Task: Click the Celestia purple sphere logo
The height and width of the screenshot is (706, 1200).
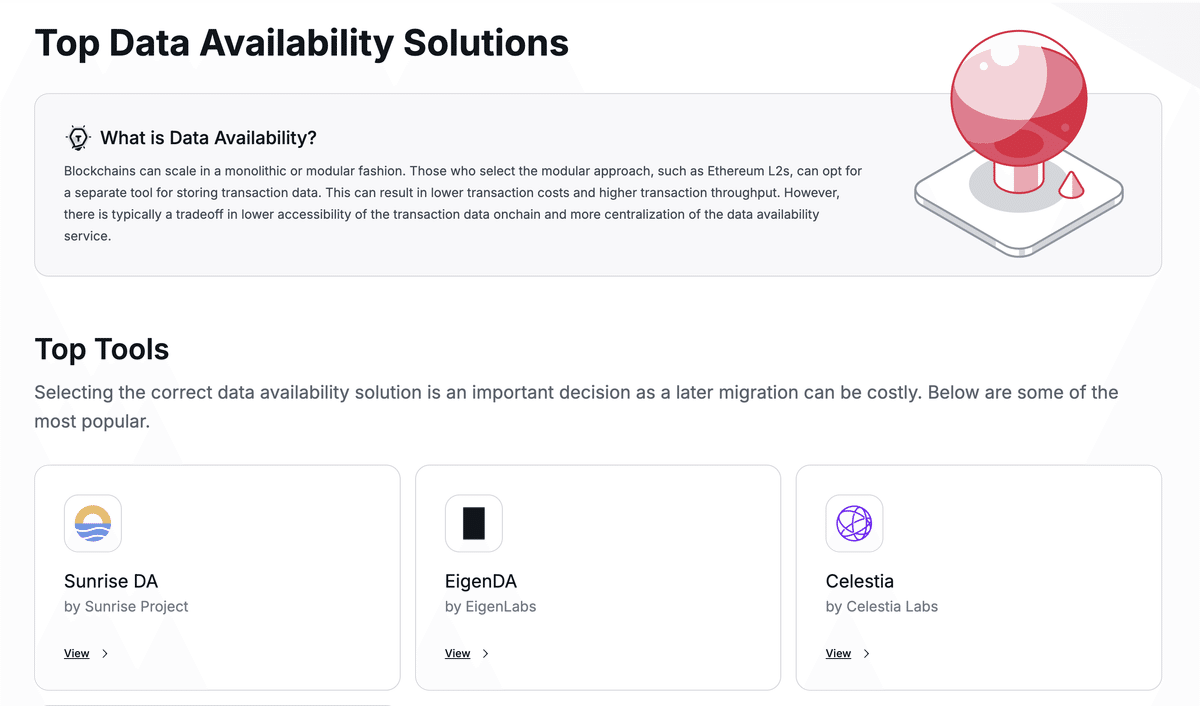Action: 854,523
